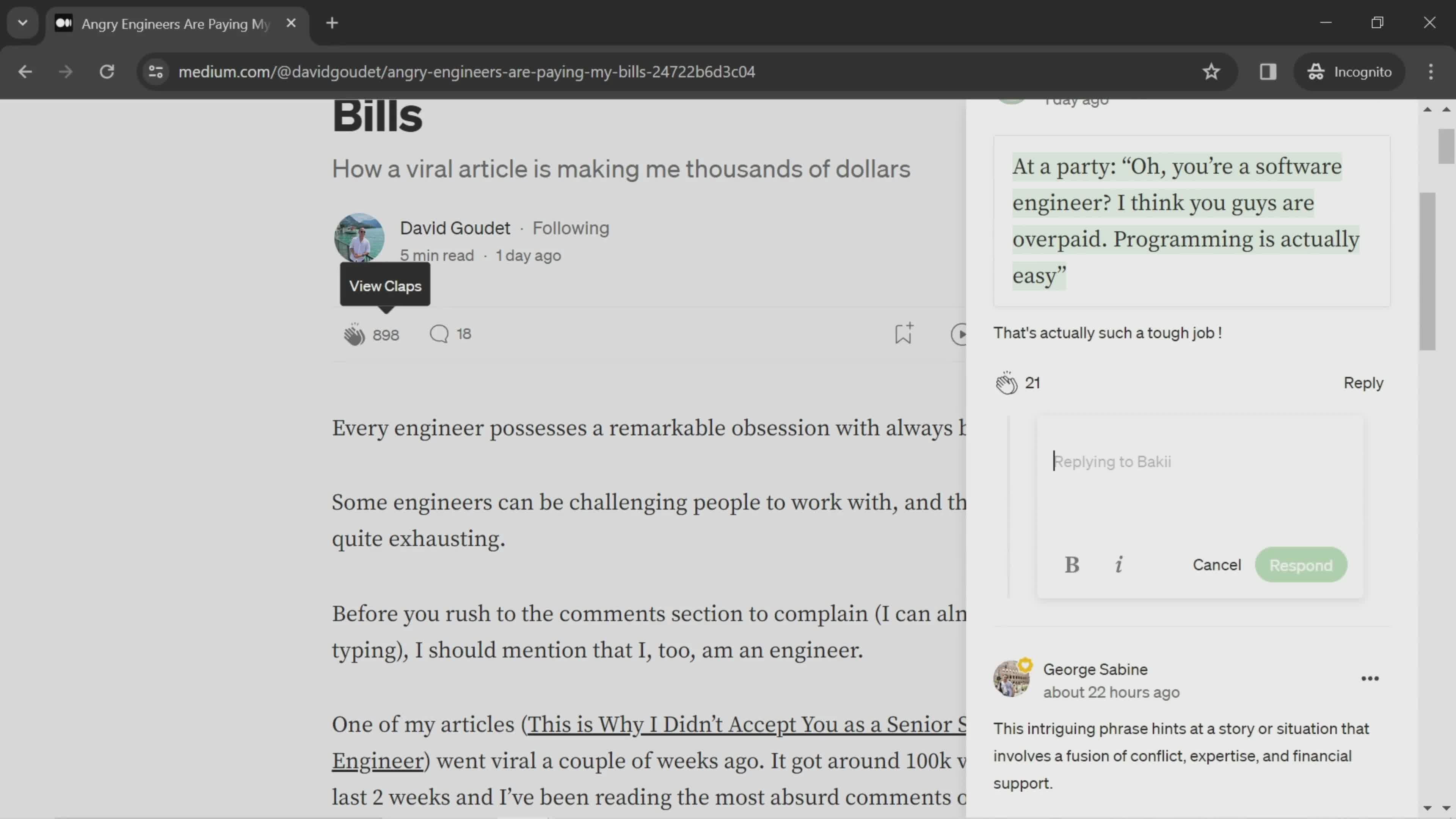Open the browser settings menu (three dots)

click(1432, 71)
